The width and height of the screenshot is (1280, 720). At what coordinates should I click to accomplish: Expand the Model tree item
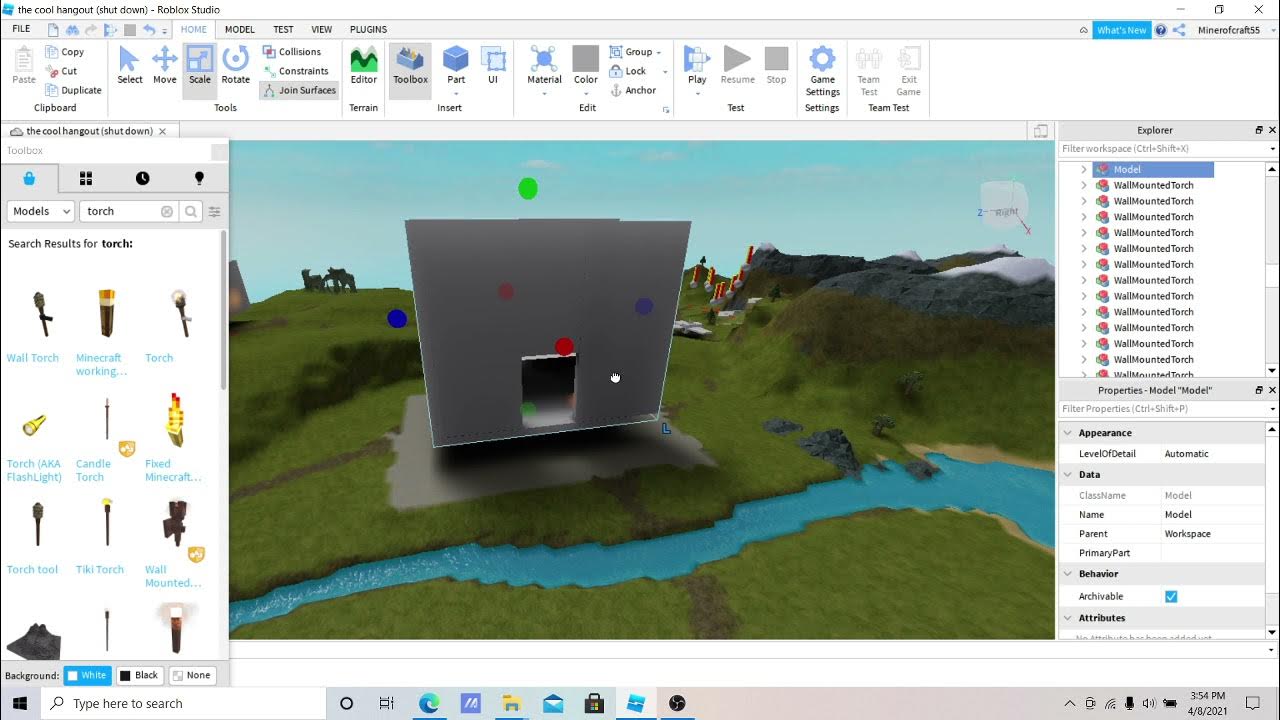(1084, 170)
